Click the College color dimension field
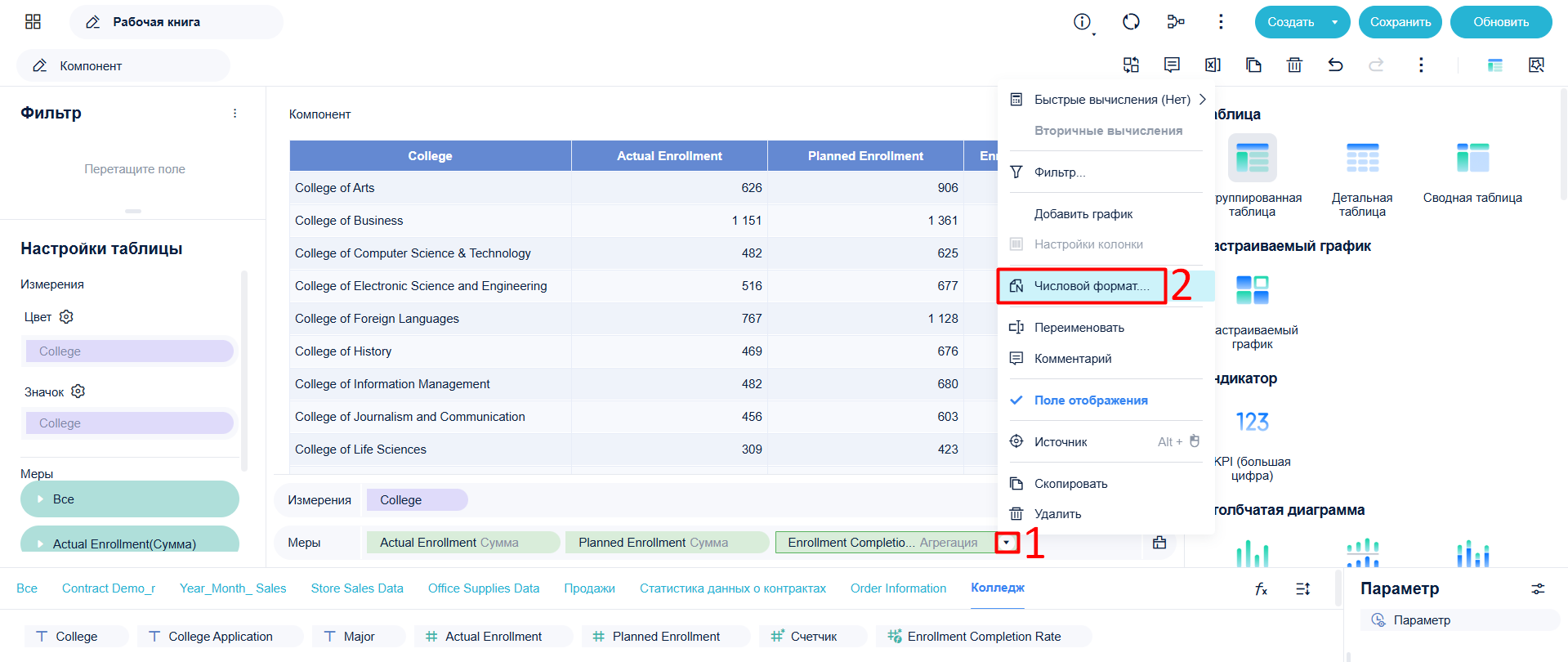Screen dimensions: 1568x662 pyautogui.click(x=129, y=351)
